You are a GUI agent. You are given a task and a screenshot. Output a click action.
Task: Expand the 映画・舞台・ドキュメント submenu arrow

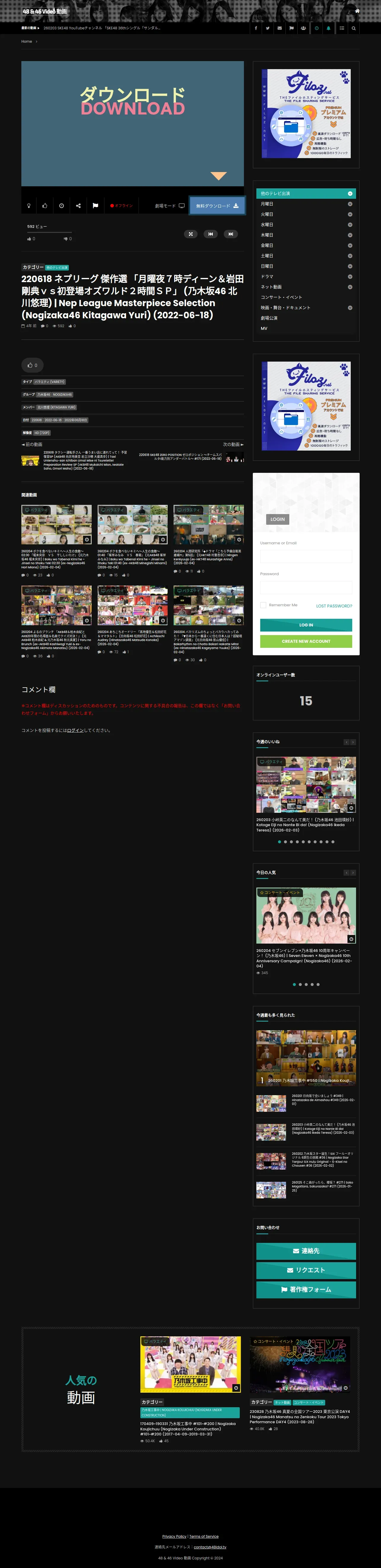(x=350, y=307)
